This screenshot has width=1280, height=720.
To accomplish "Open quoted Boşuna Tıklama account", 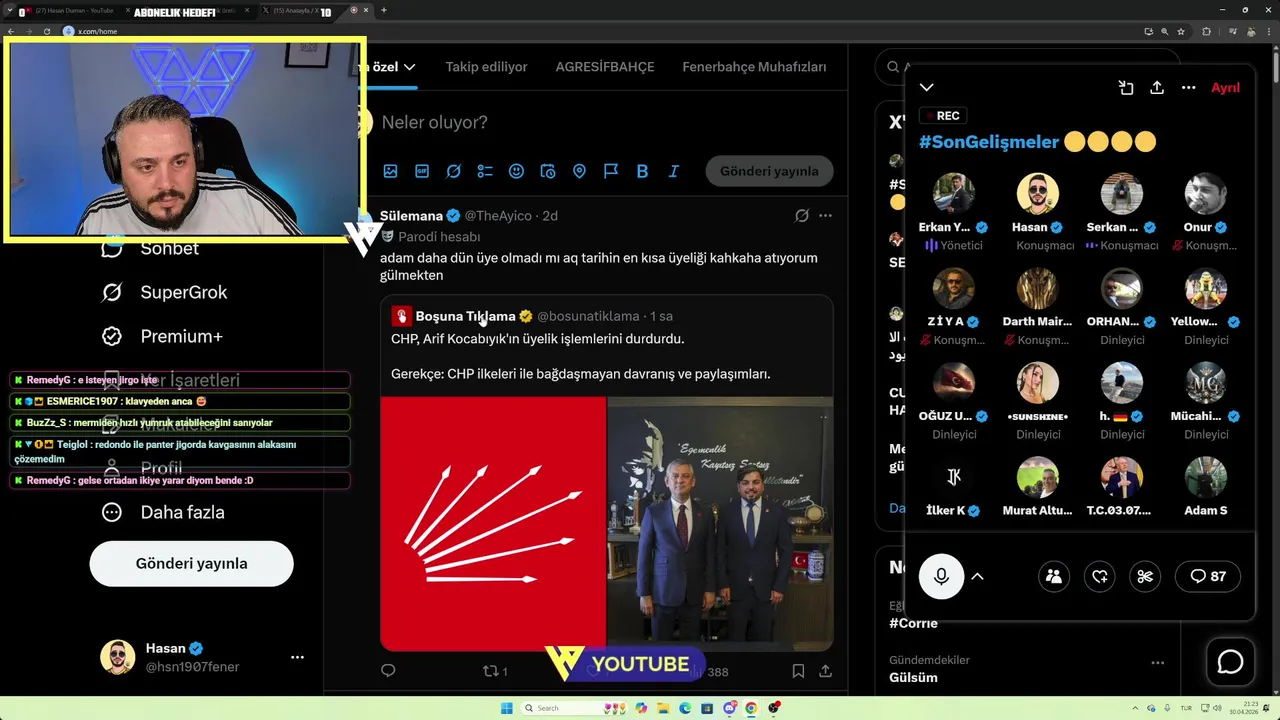I will tap(465, 316).
